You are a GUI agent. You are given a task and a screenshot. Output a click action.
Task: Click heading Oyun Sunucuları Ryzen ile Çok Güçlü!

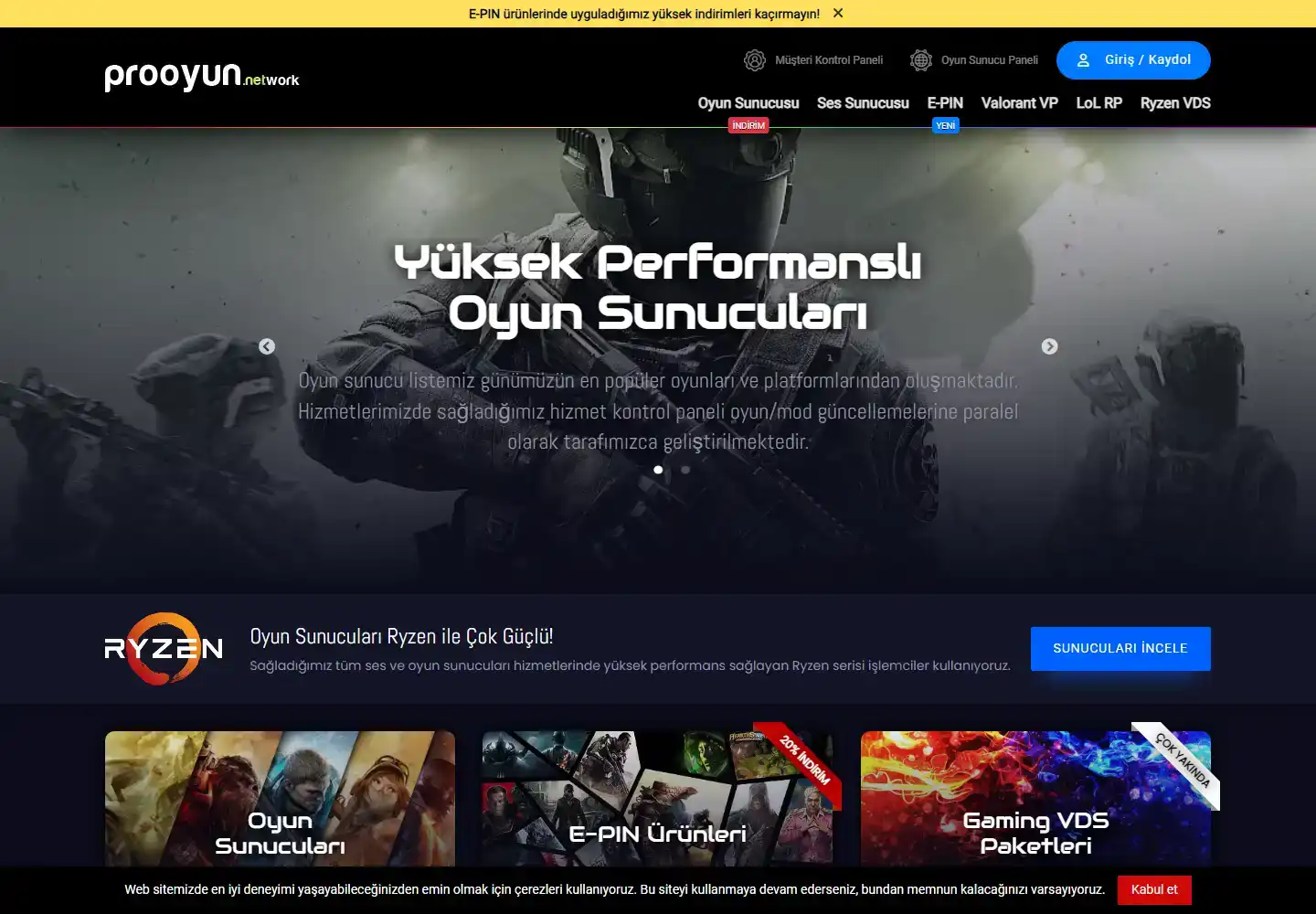pyautogui.click(x=401, y=636)
